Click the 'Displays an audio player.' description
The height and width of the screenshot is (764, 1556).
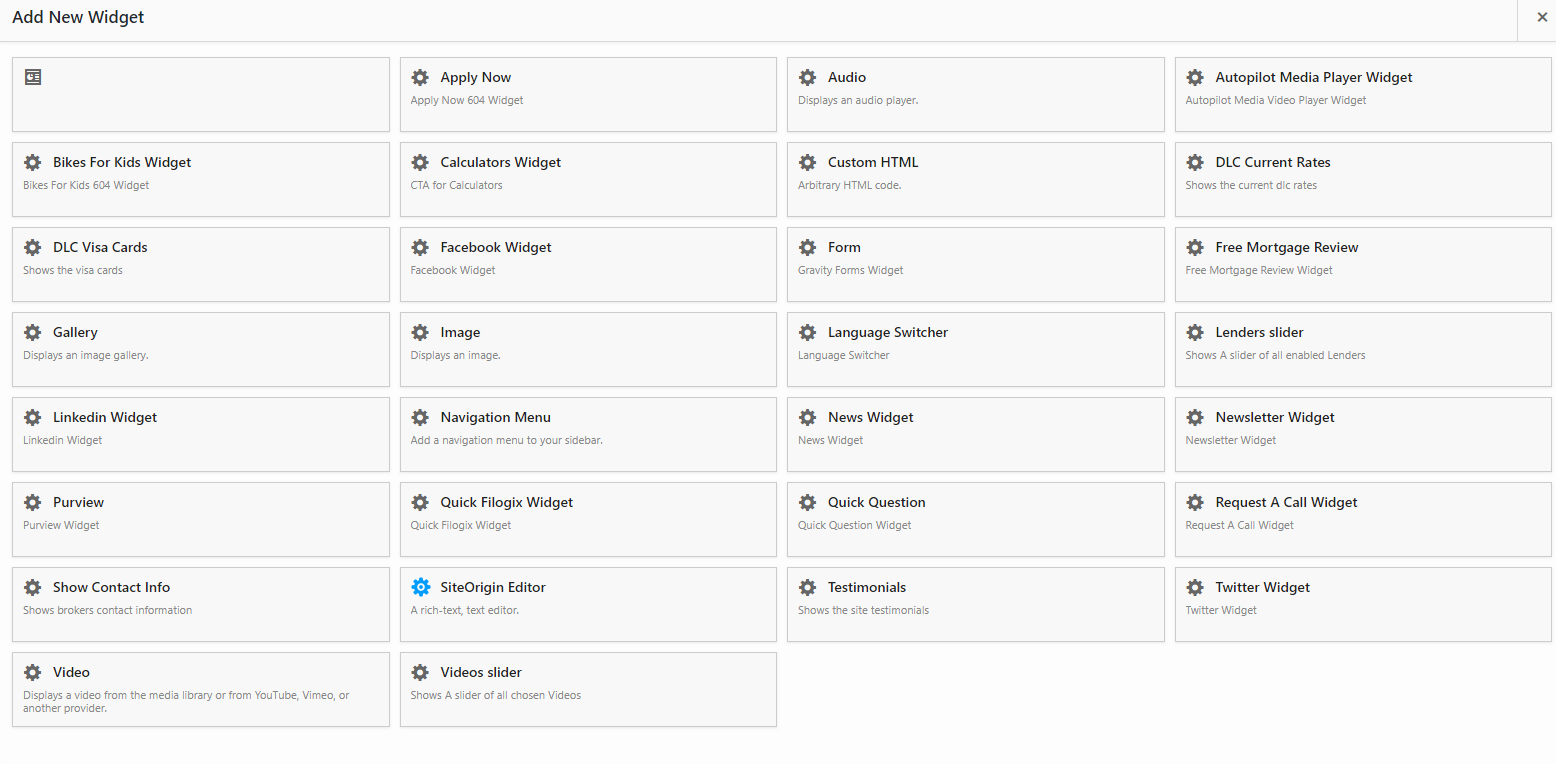(858, 100)
